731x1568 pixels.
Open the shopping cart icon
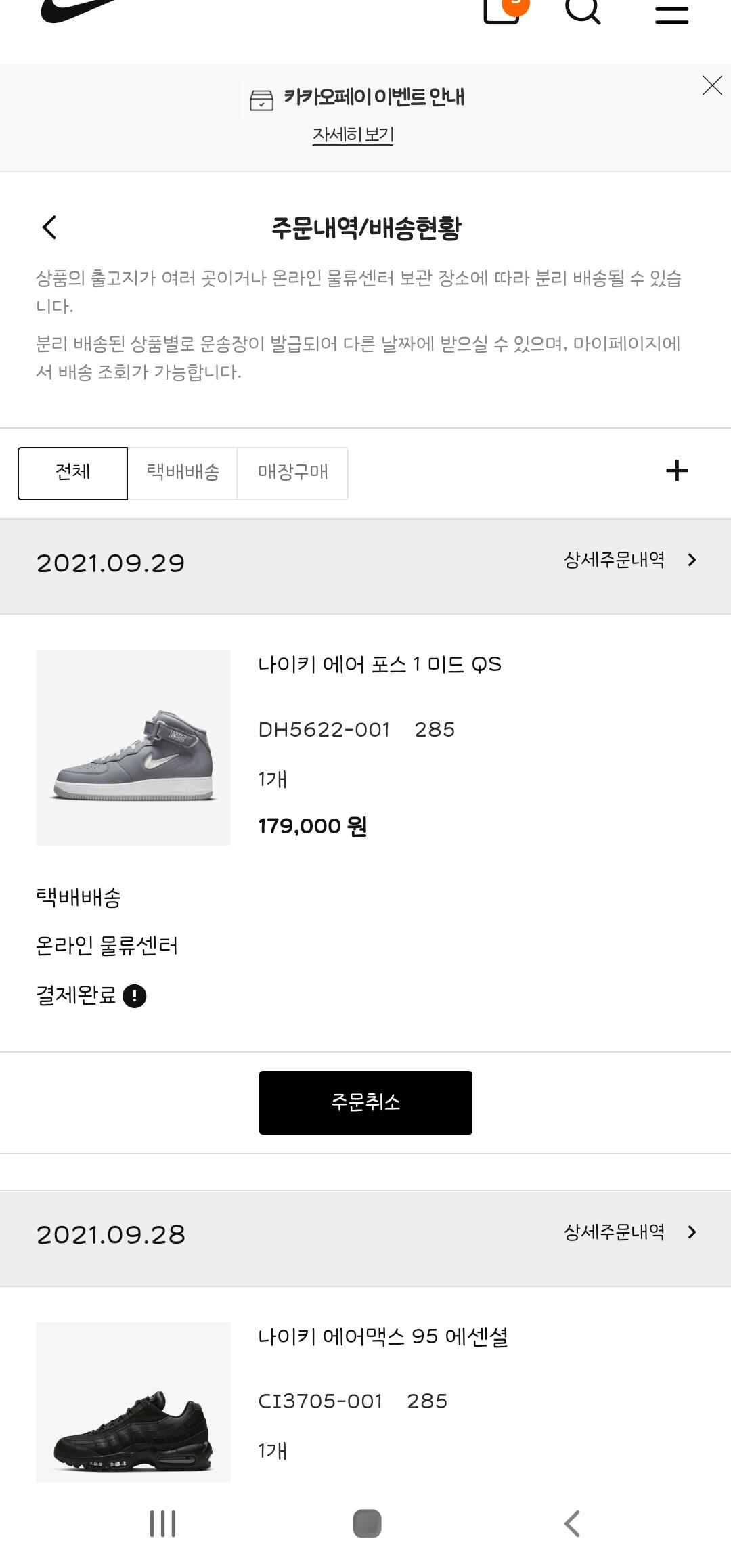coord(502,9)
